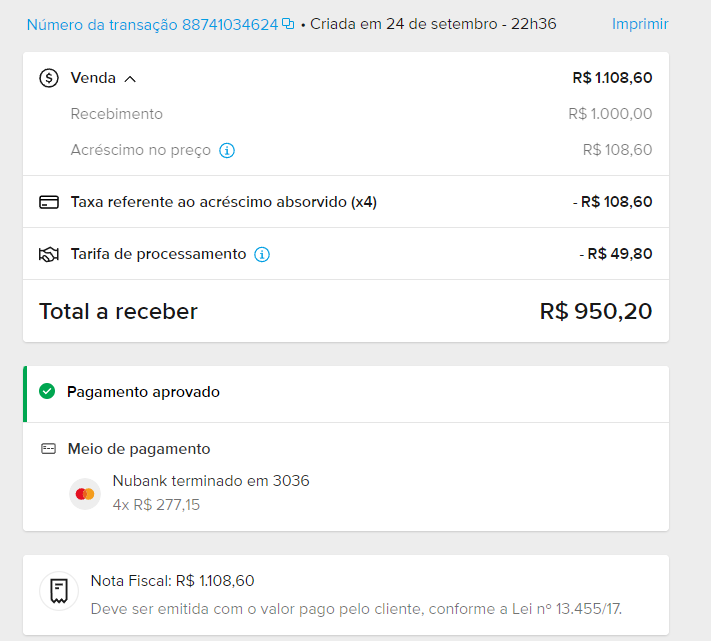Click the Venda section title

(93, 78)
